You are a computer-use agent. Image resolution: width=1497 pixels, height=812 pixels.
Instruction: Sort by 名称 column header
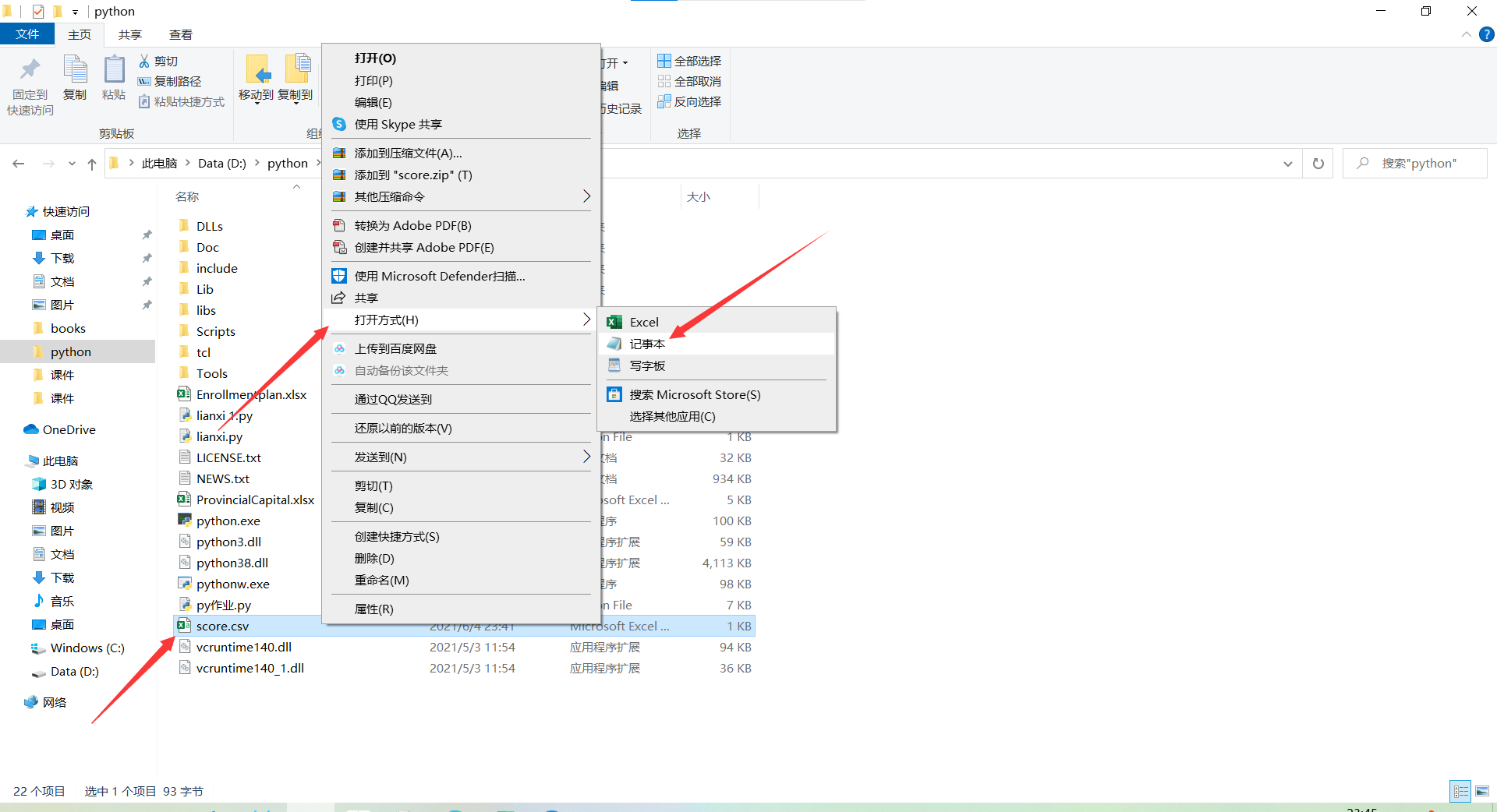point(187,197)
